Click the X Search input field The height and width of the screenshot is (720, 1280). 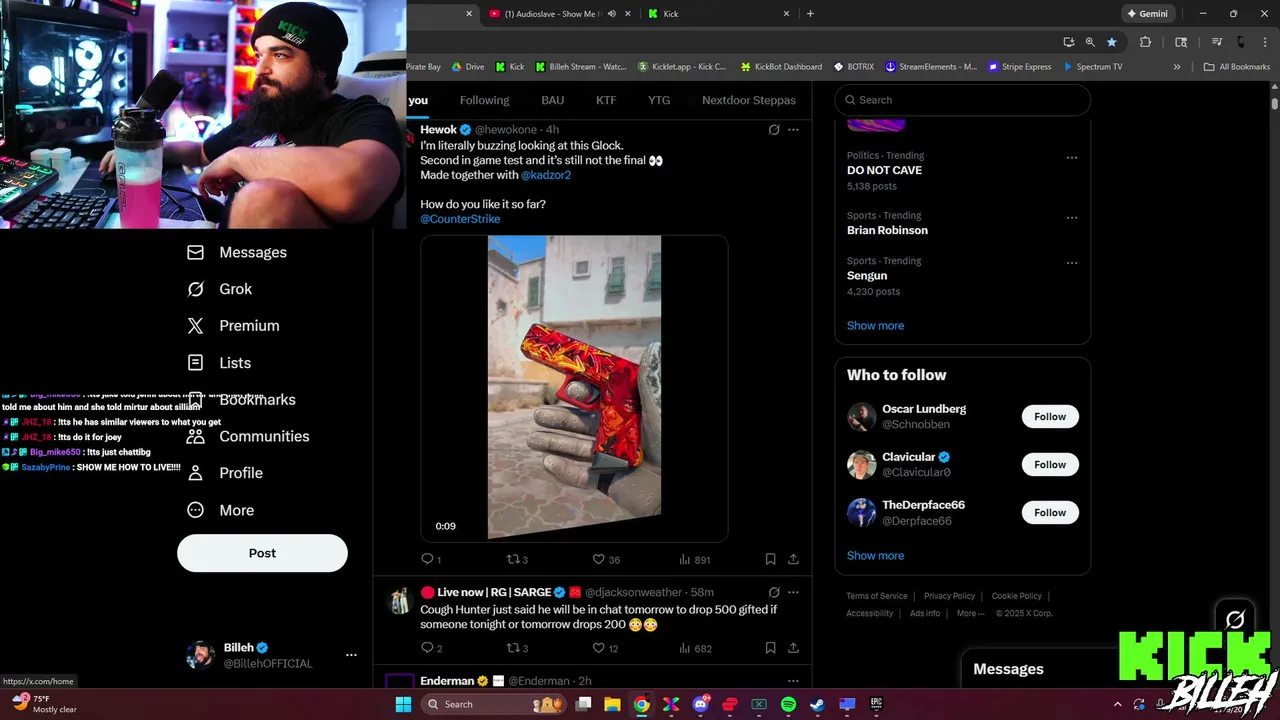pyautogui.click(x=962, y=100)
